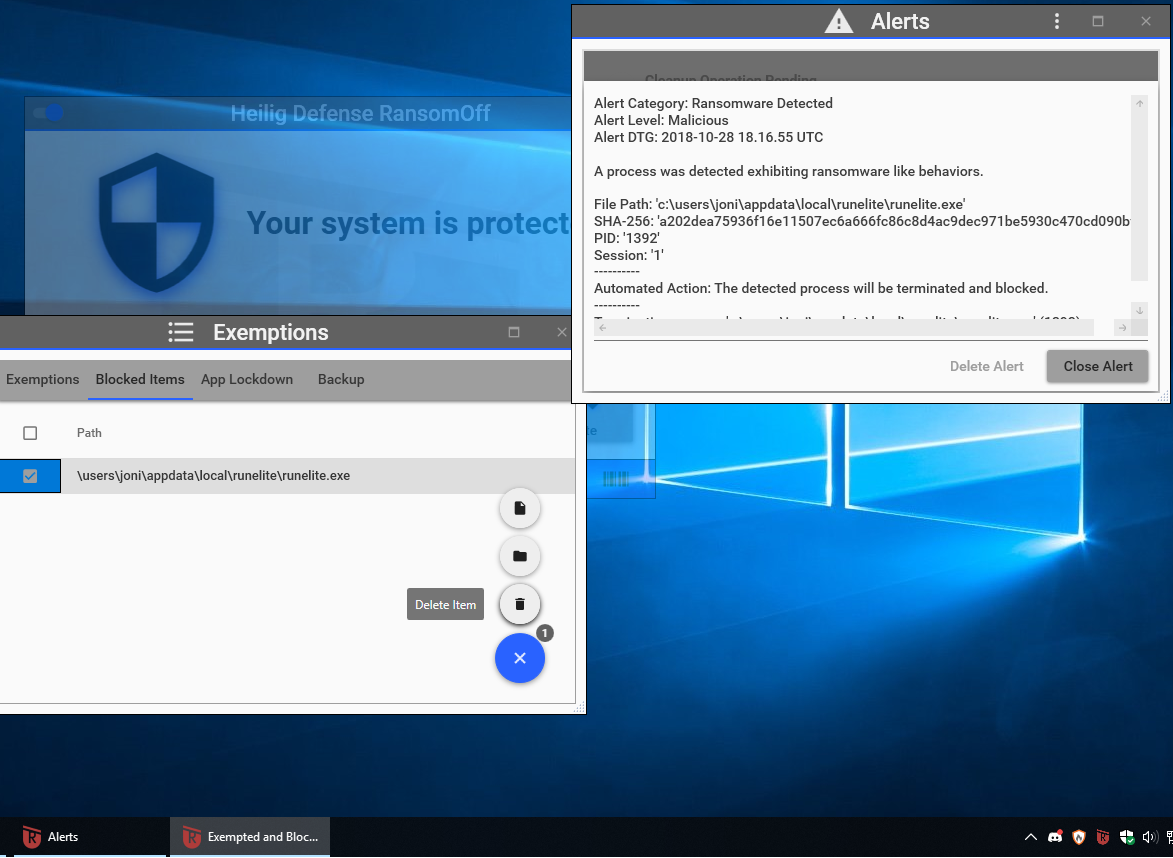Click the alert horizontal scroll right arrow

pos(1122,328)
